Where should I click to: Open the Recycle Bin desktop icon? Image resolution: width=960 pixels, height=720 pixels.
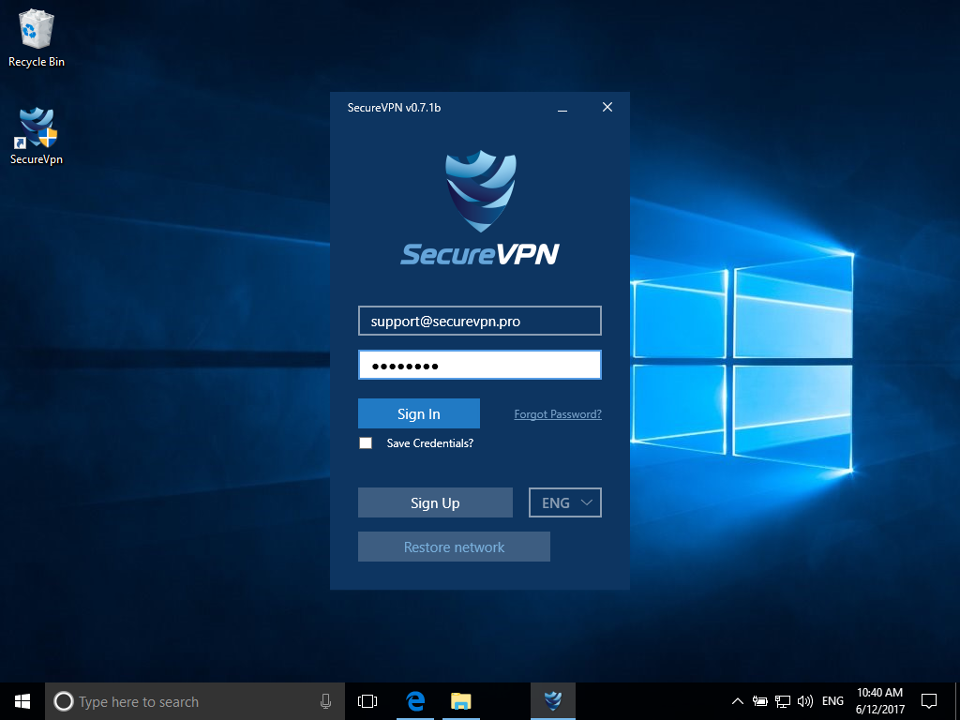(36, 38)
